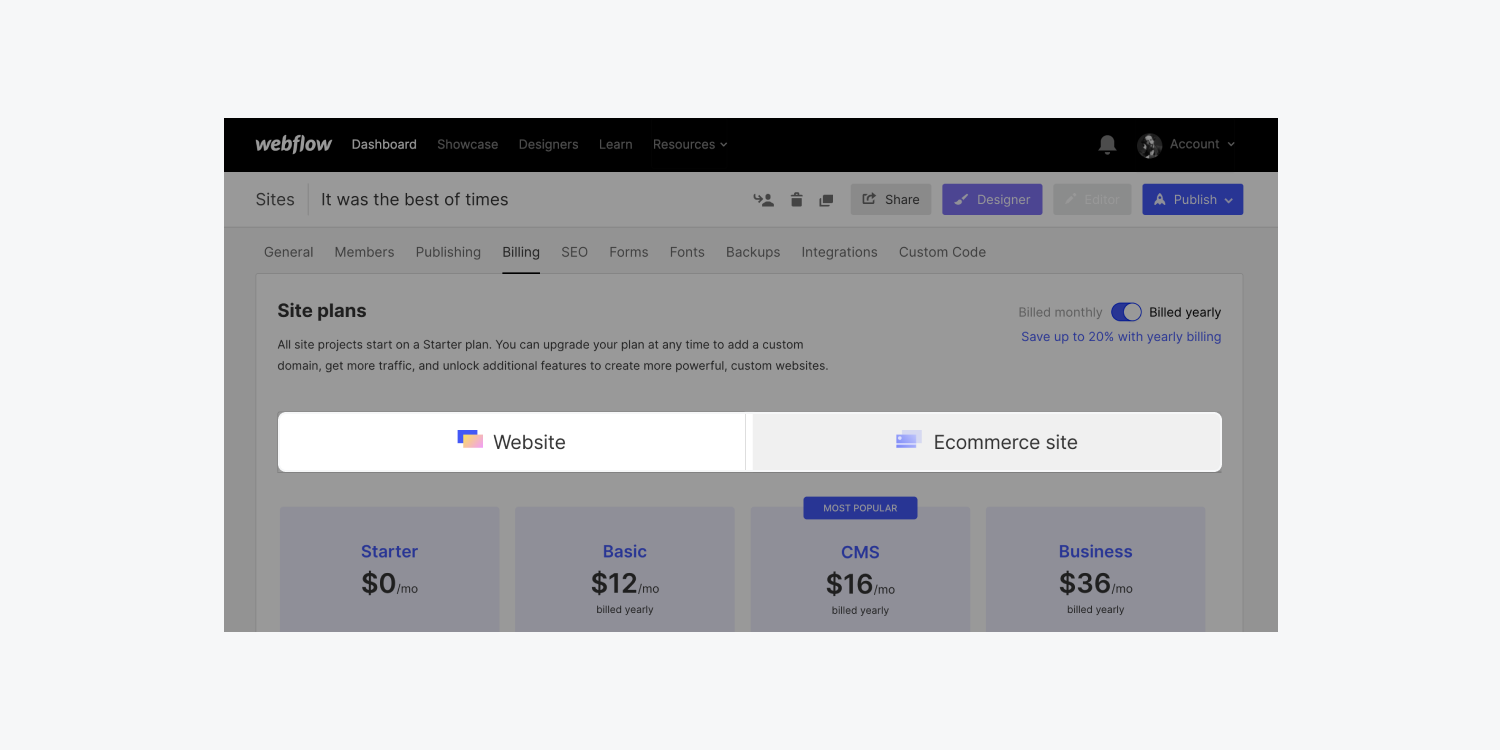The image size is (1501, 751).
Task: Click the delete site trash icon
Action: 796,200
